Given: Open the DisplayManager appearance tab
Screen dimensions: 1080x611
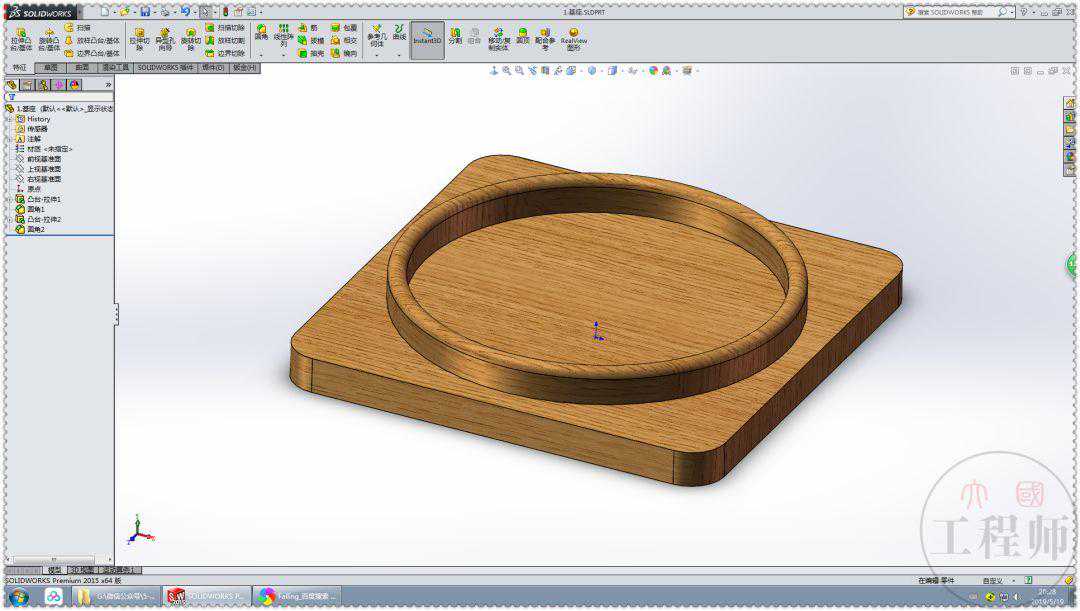Looking at the screenshot, I should click(74, 85).
